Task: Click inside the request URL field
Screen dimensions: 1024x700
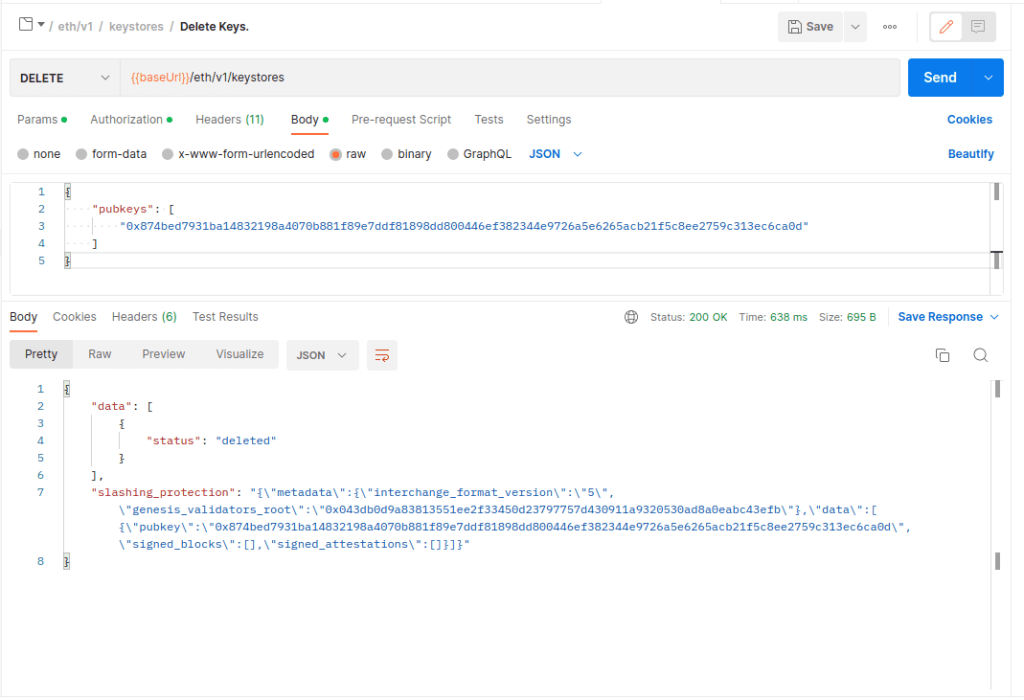Action: tap(400, 77)
